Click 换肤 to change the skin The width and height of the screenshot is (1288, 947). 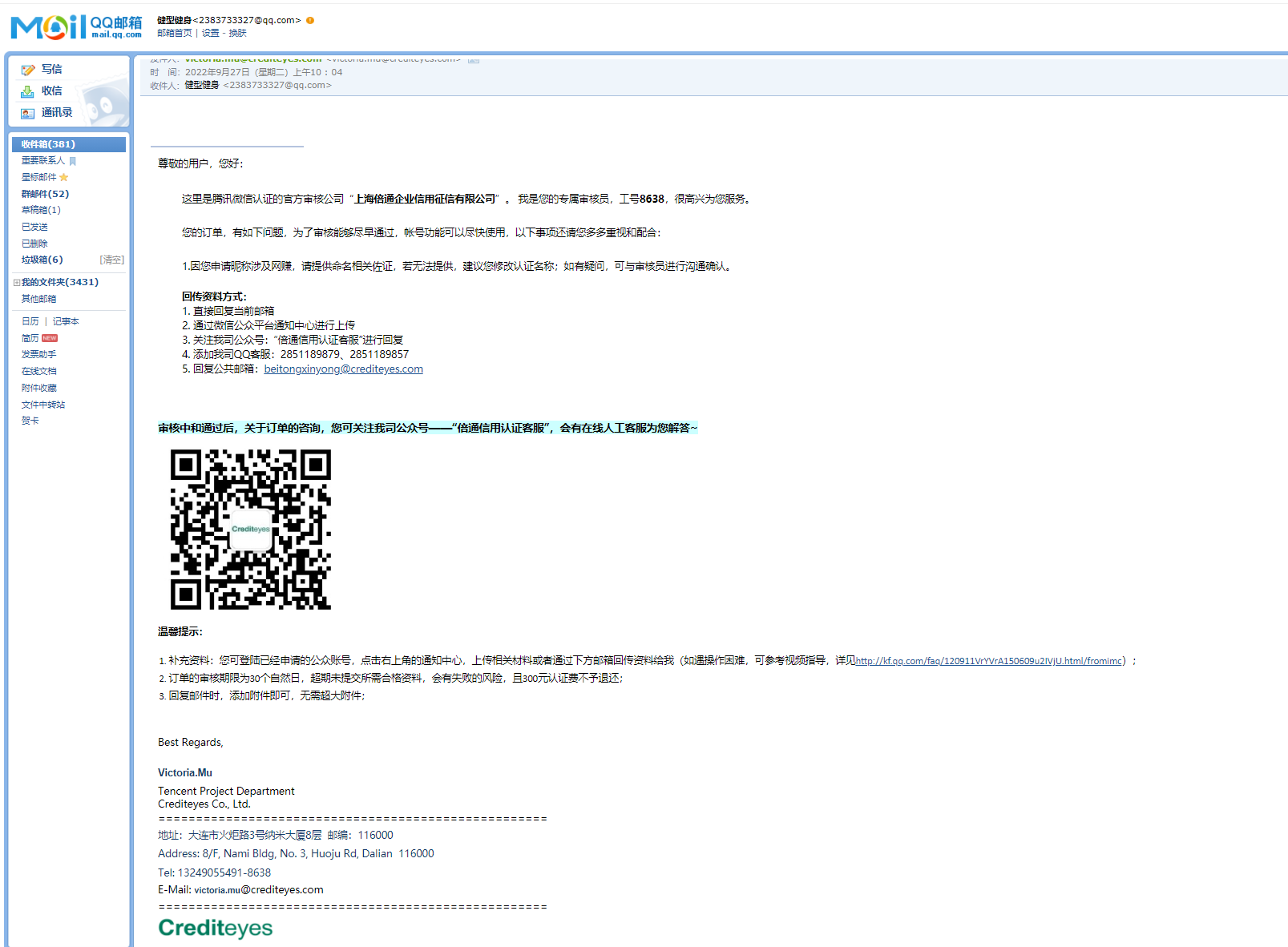click(238, 34)
